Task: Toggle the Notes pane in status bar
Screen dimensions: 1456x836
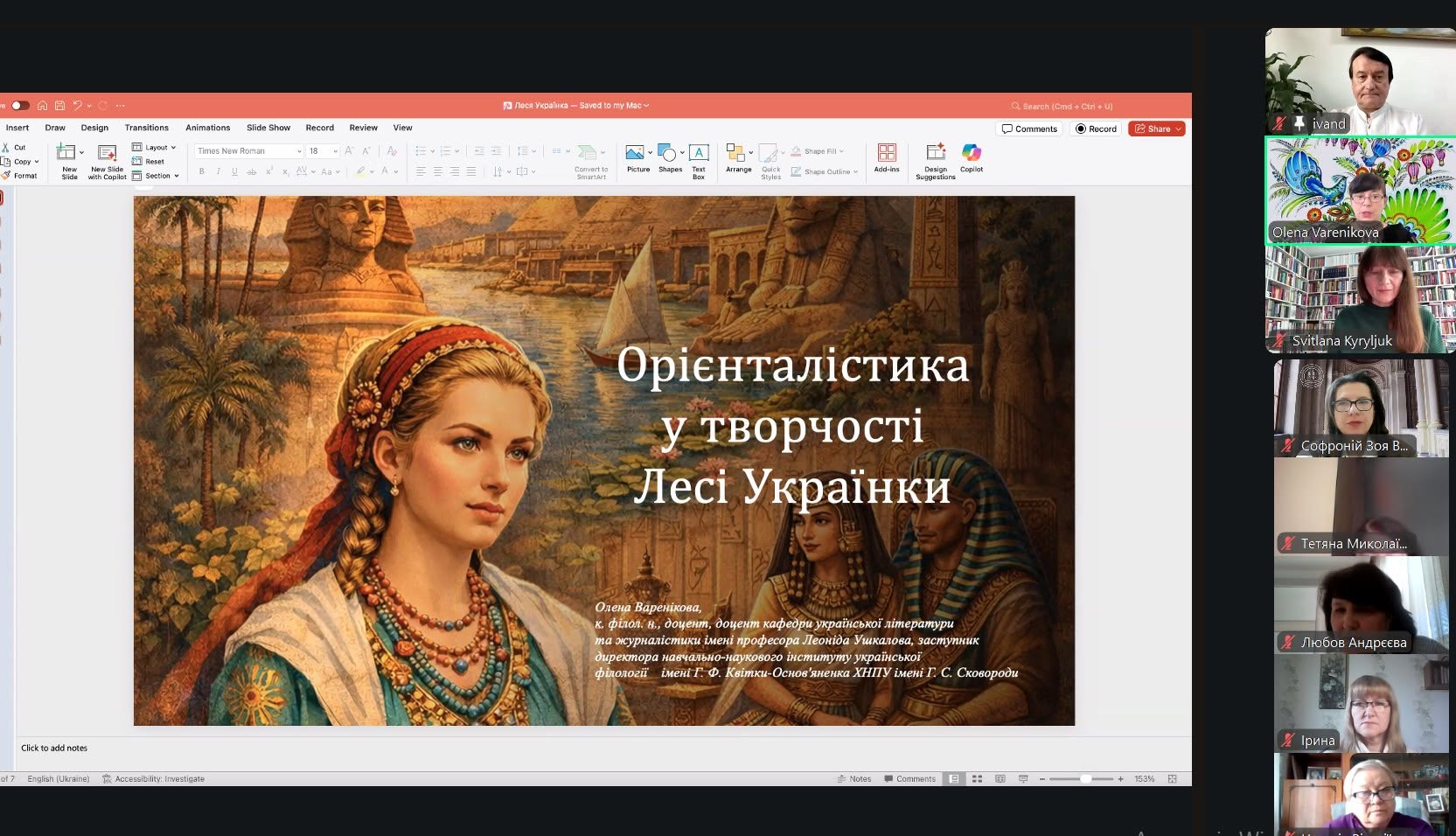Action: pos(854,778)
